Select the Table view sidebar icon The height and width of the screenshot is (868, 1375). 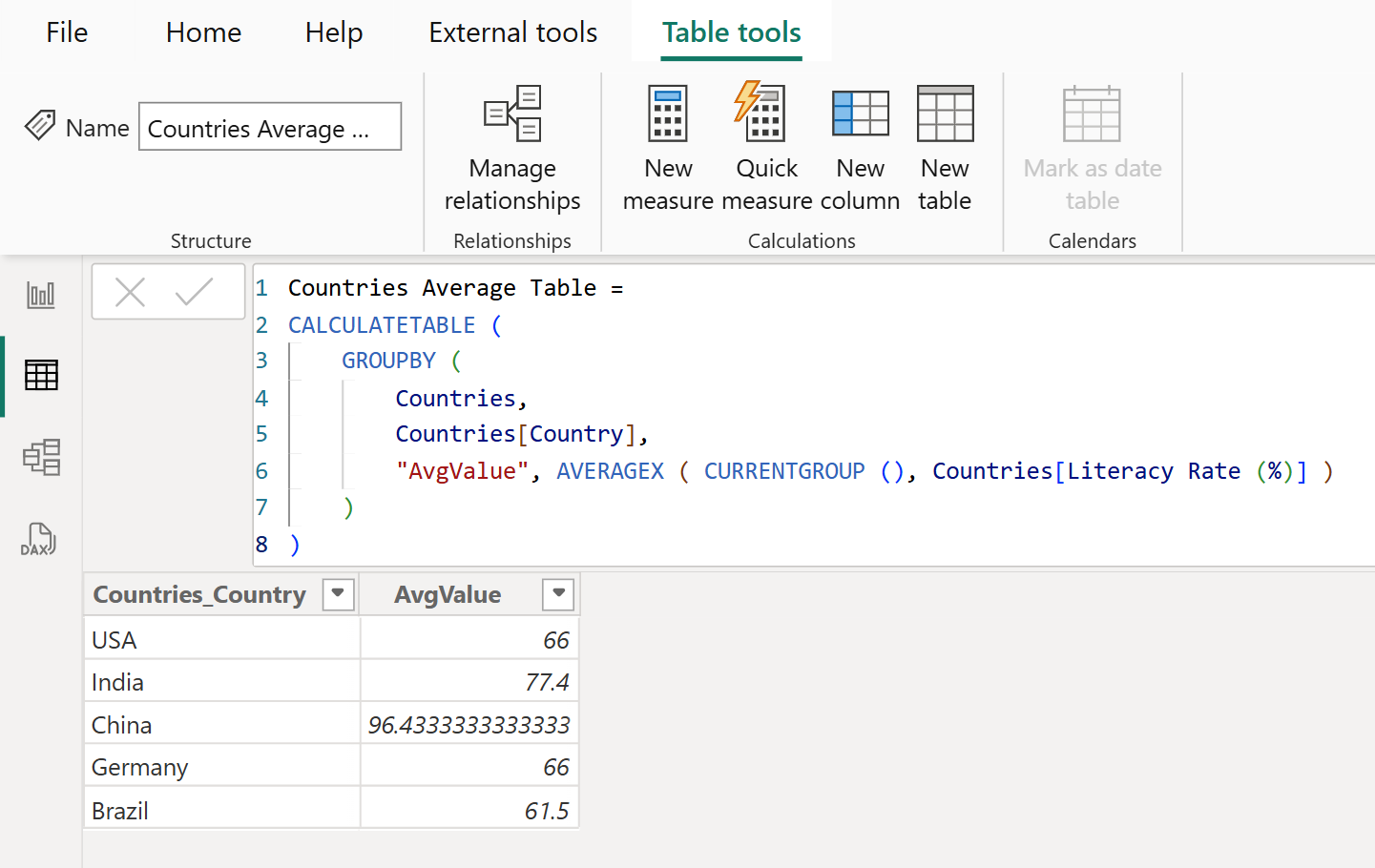tap(40, 375)
